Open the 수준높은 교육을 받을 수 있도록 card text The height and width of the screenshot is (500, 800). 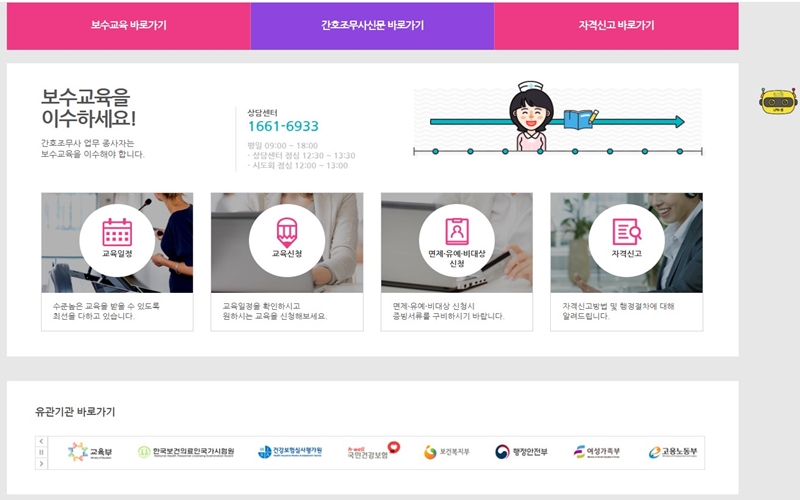pos(106,311)
